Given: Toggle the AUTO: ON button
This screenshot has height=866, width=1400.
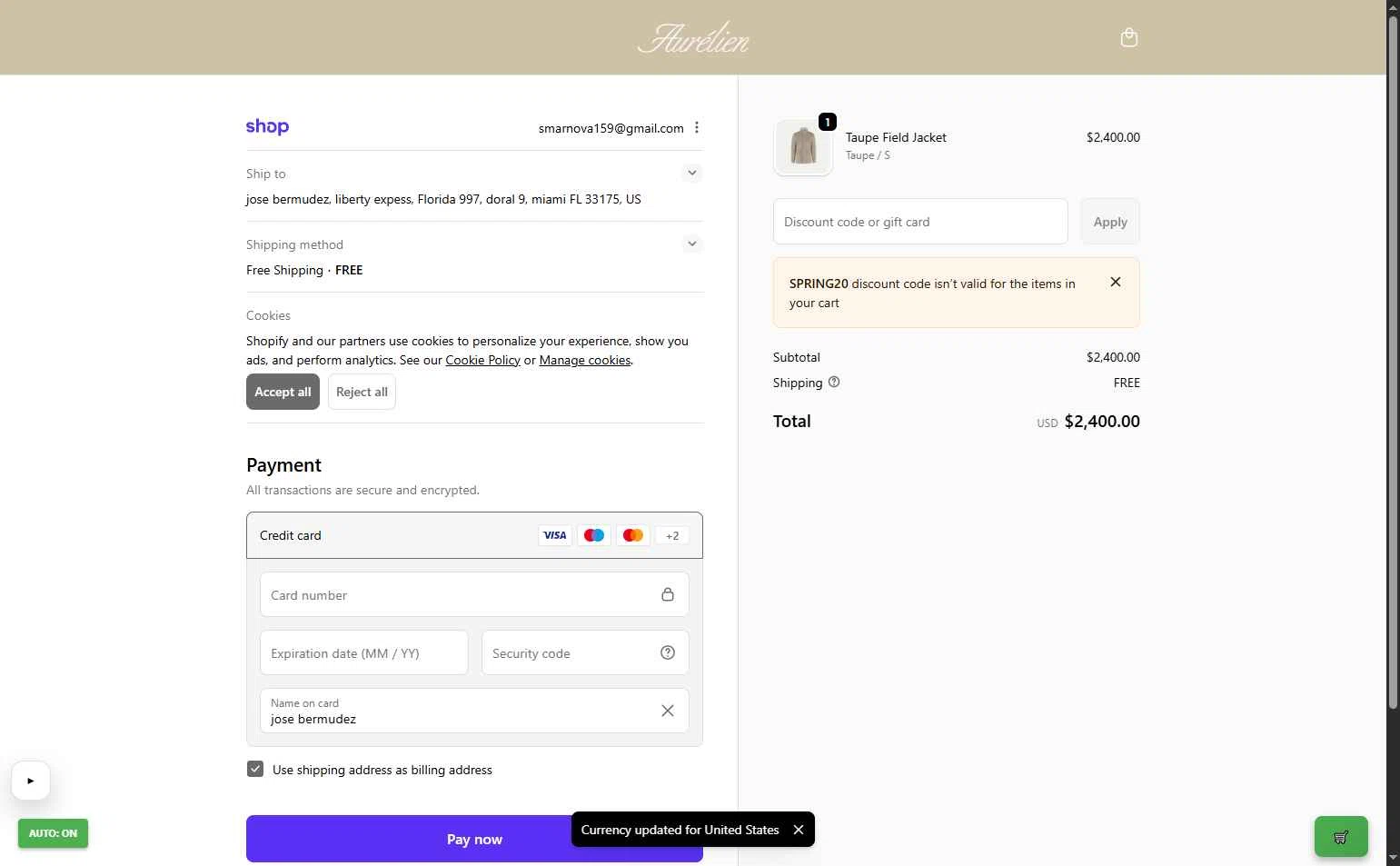Looking at the screenshot, I should (x=53, y=833).
